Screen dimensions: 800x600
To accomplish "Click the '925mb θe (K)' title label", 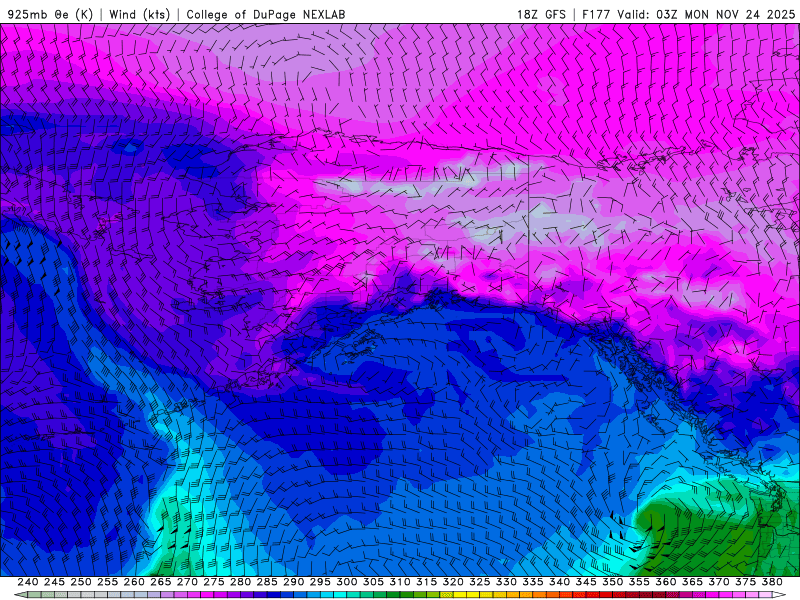I will click(50, 14).
